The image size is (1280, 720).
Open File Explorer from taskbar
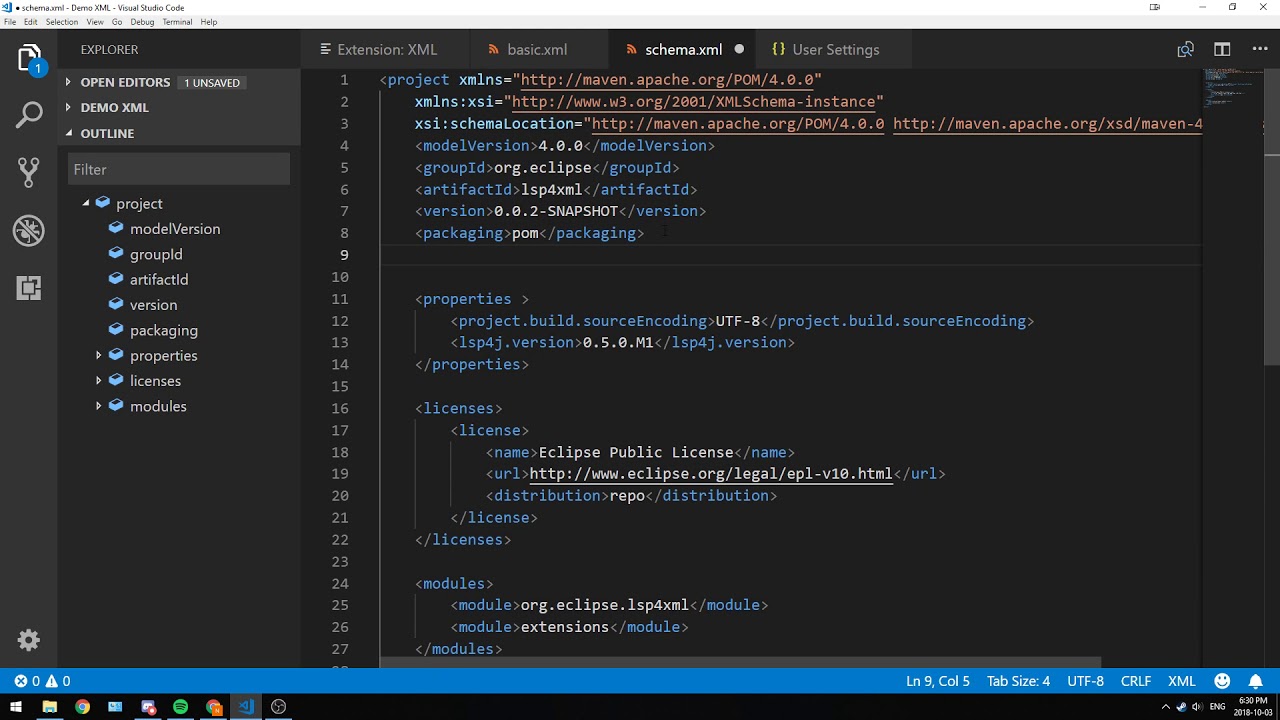[x=49, y=707]
